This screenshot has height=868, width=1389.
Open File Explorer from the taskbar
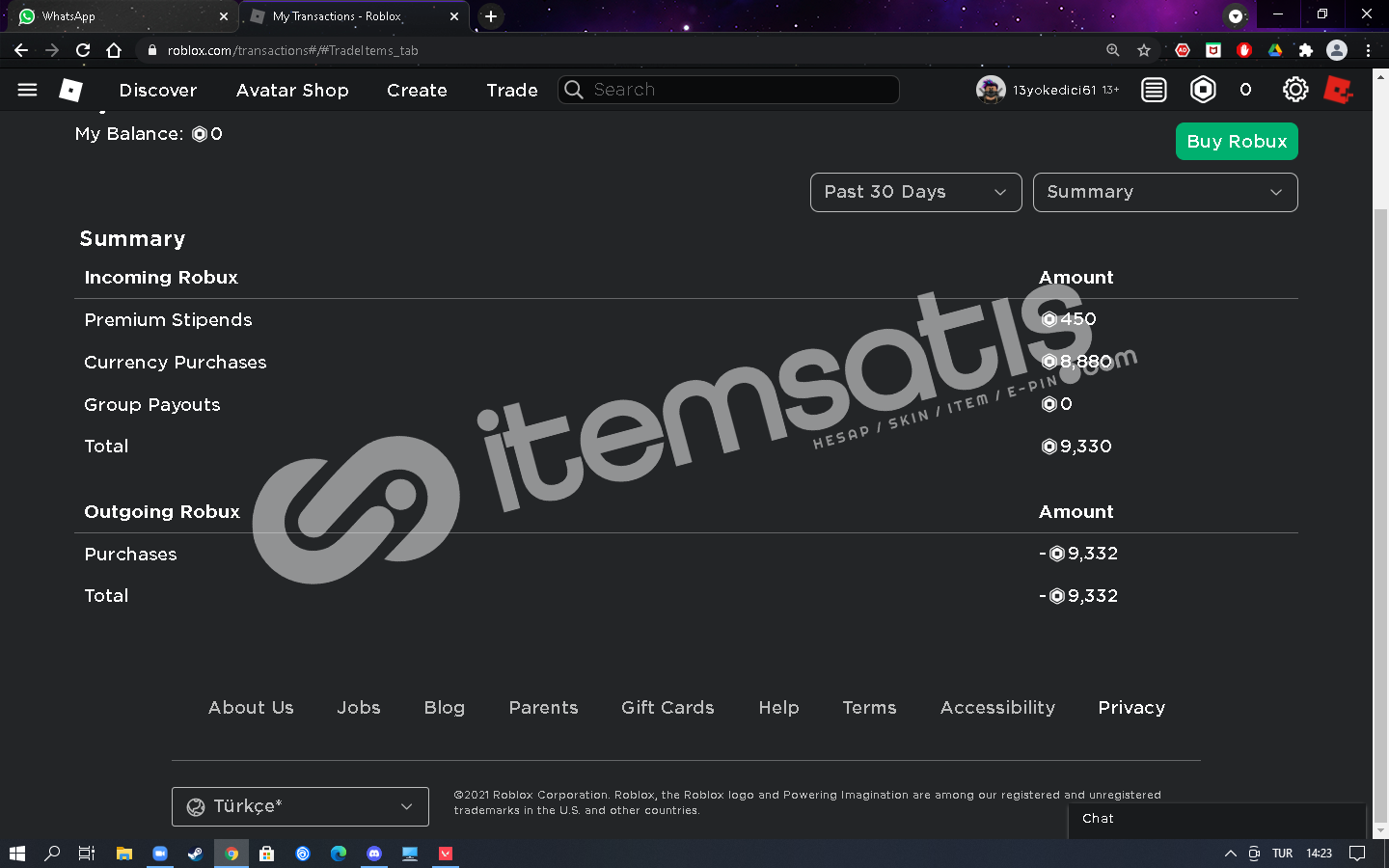[x=123, y=854]
